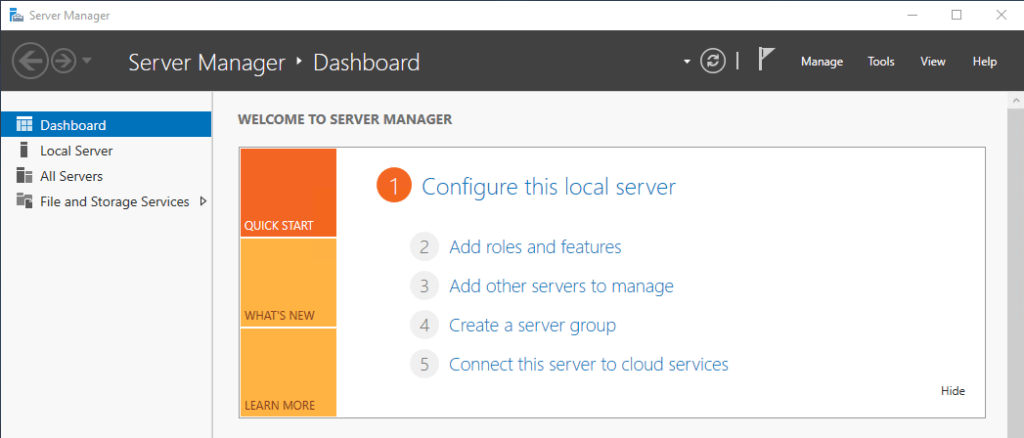Click the All Servers icon
The height and width of the screenshot is (438, 1024).
click(x=25, y=176)
